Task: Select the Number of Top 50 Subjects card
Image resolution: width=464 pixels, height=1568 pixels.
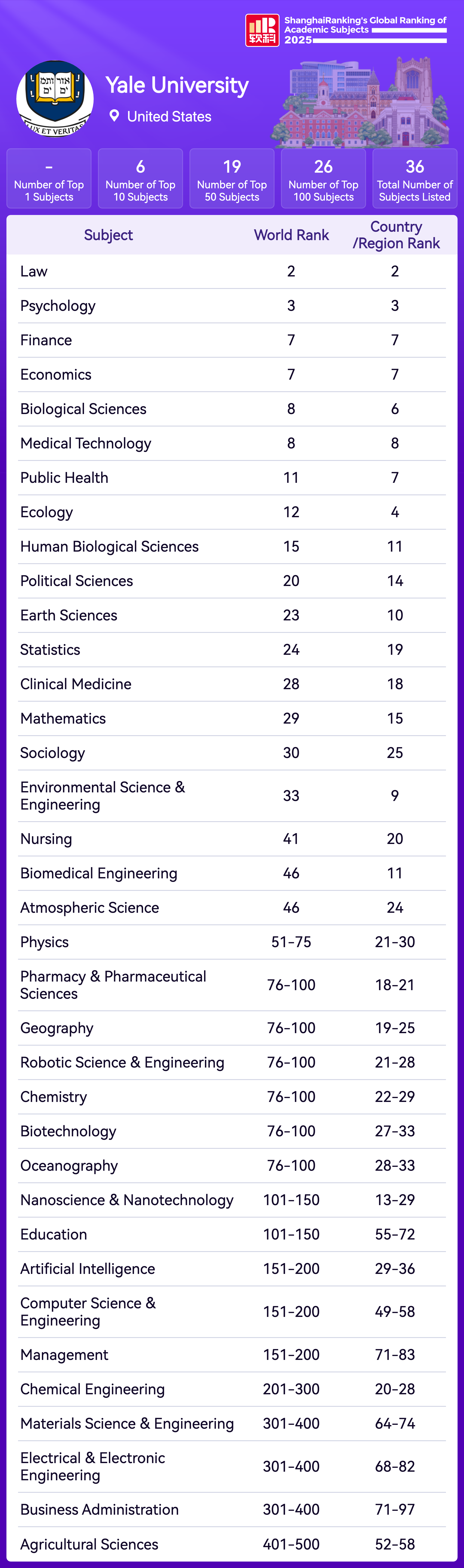Action: [x=232, y=179]
